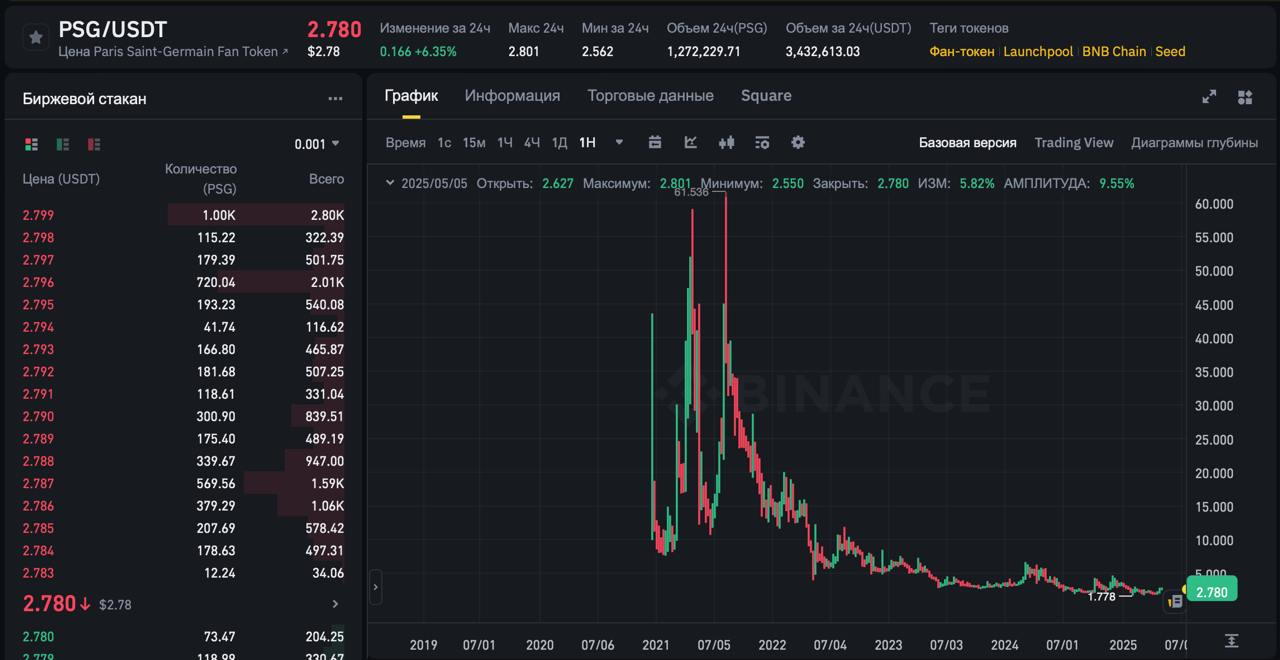Open the 0.001 price grouping dropdown
Screen dimensions: 1280x660
click(317, 144)
